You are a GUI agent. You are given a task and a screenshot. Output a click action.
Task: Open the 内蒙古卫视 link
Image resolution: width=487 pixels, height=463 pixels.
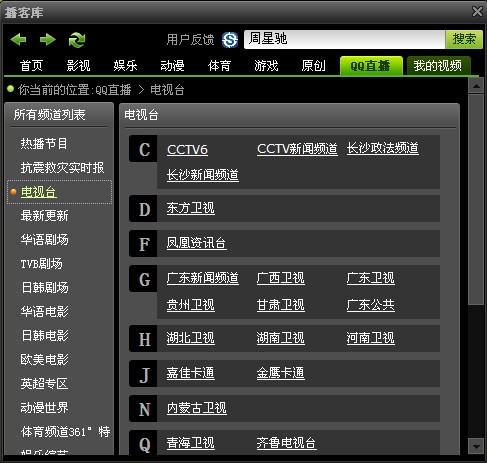pos(197,408)
